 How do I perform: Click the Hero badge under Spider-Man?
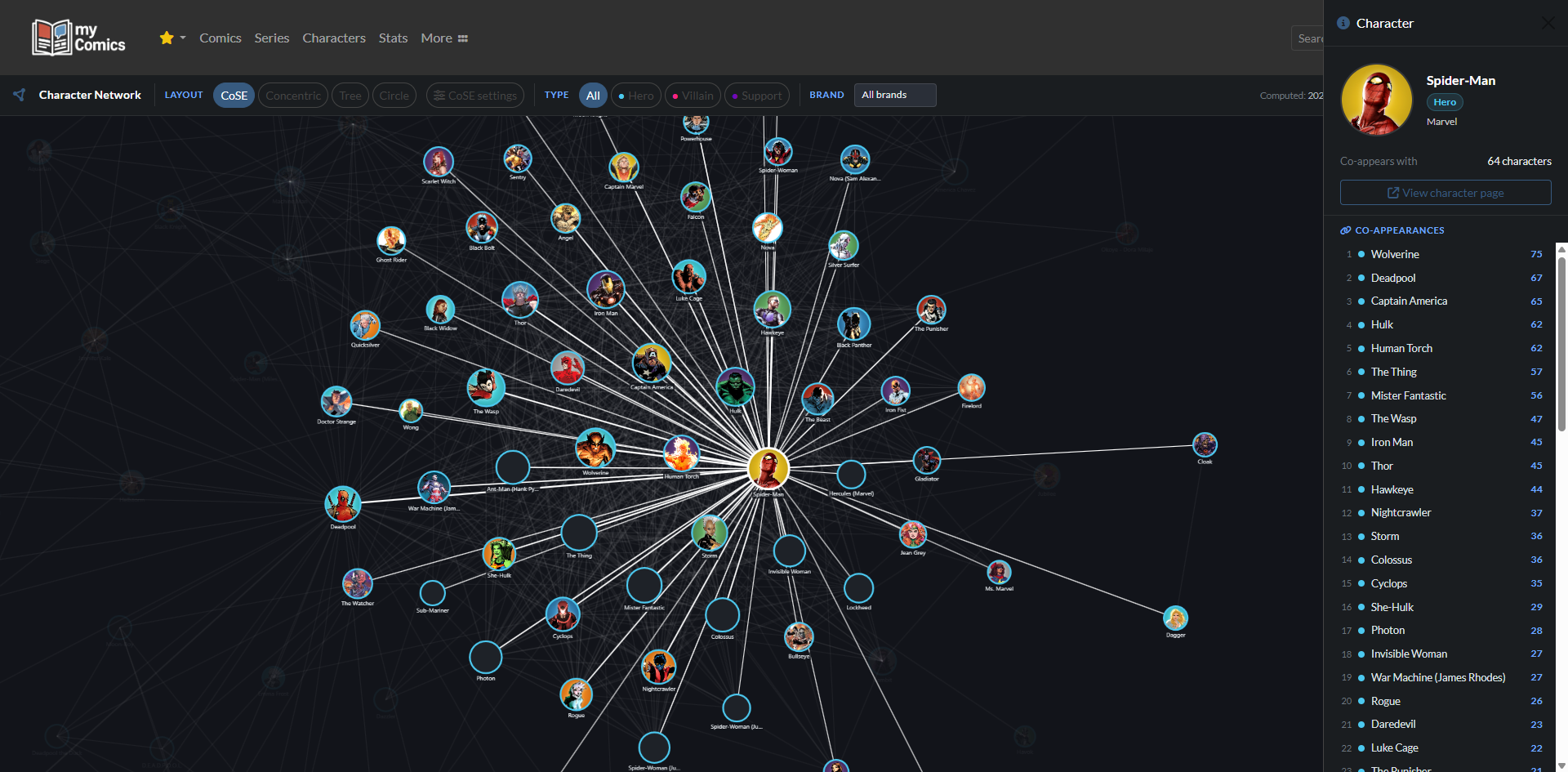(x=1445, y=102)
